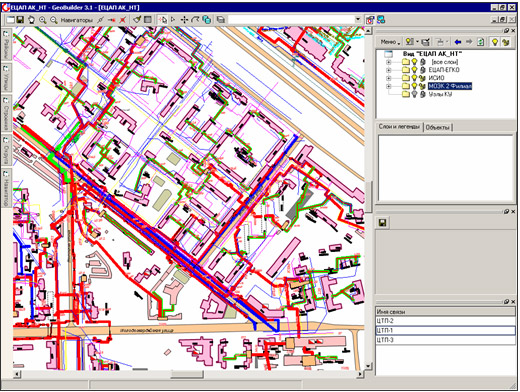Click the save icon in the lower right panel
This screenshot has width=520, height=392.
pos(383,222)
